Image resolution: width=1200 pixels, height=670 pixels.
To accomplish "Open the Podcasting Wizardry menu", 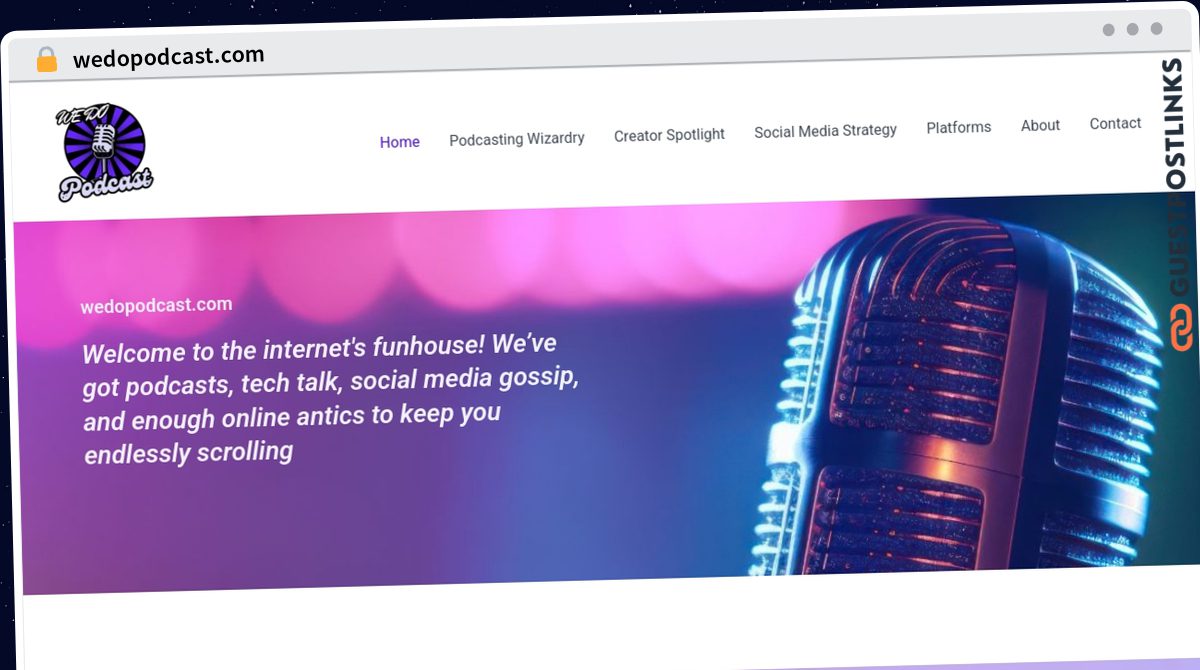I will 517,139.
